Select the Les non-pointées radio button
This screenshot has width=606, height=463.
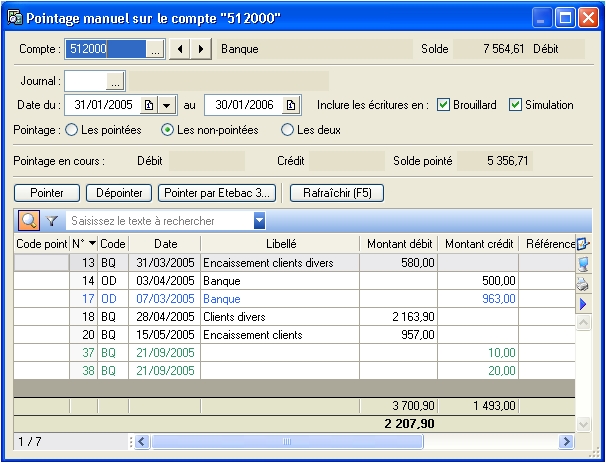click(x=167, y=130)
